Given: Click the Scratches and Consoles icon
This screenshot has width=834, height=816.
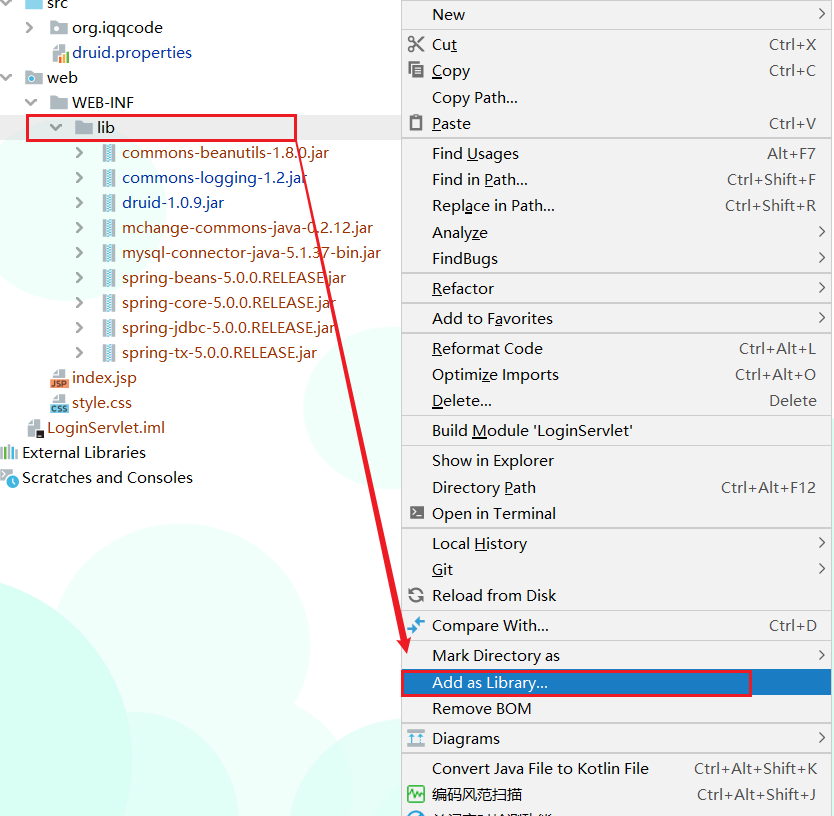Looking at the screenshot, I should point(10,478).
